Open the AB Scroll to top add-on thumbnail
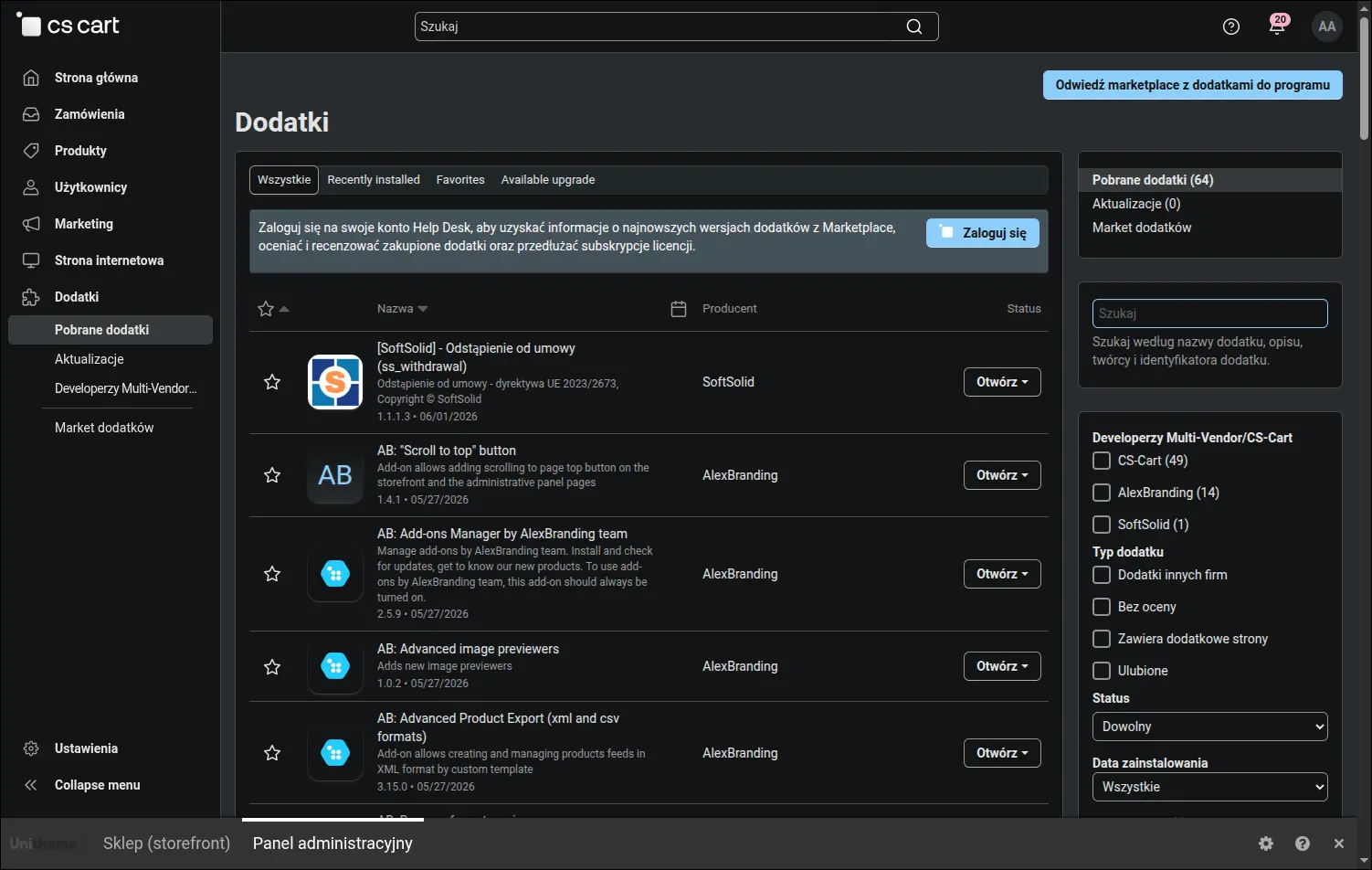The height and width of the screenshot is (870, 1372). tap(335, 475)
